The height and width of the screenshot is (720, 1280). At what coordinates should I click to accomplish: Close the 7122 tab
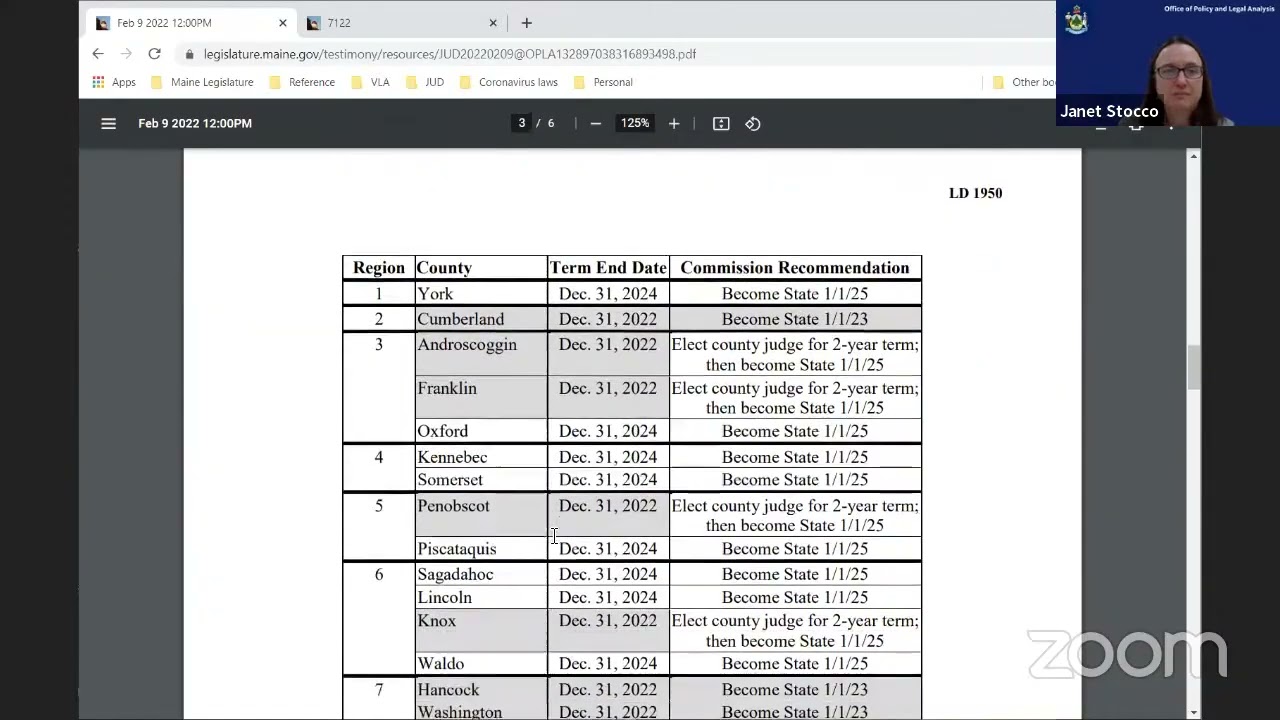492,23
